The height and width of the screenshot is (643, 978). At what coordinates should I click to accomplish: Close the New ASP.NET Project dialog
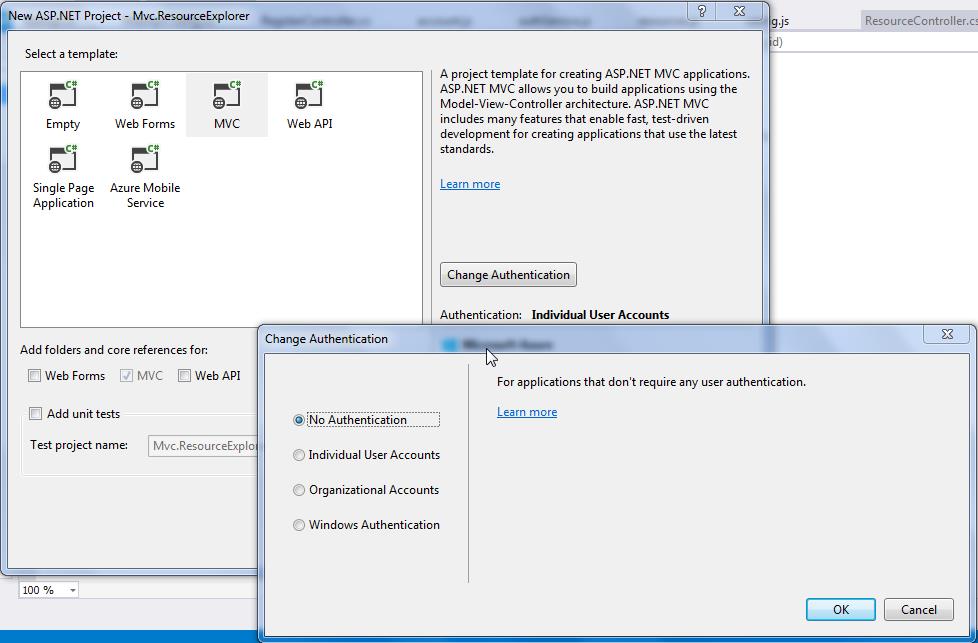(x=739, y=11)
